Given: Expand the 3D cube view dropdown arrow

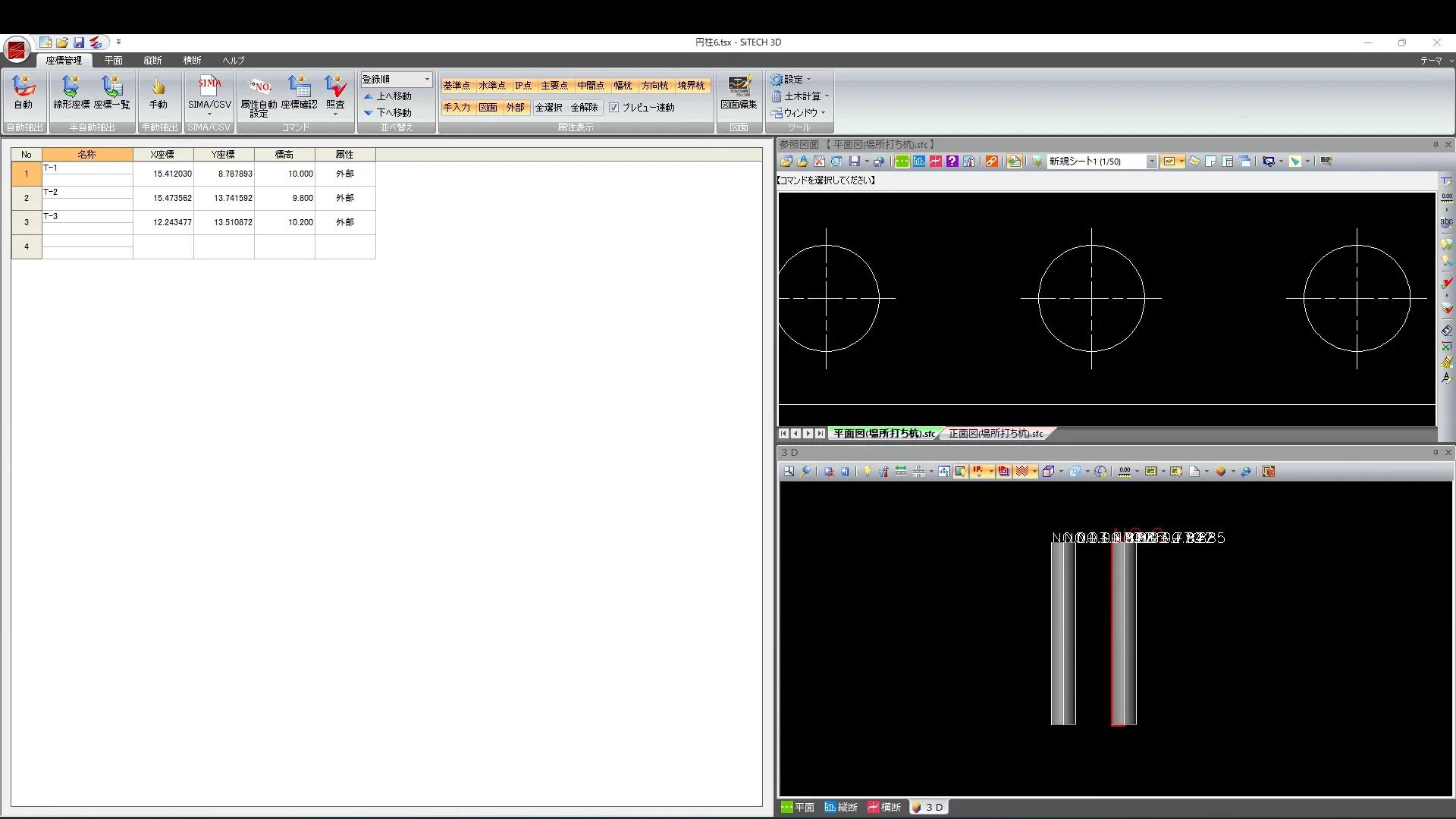Looking at the screenshot, I should pos(1060,472).
